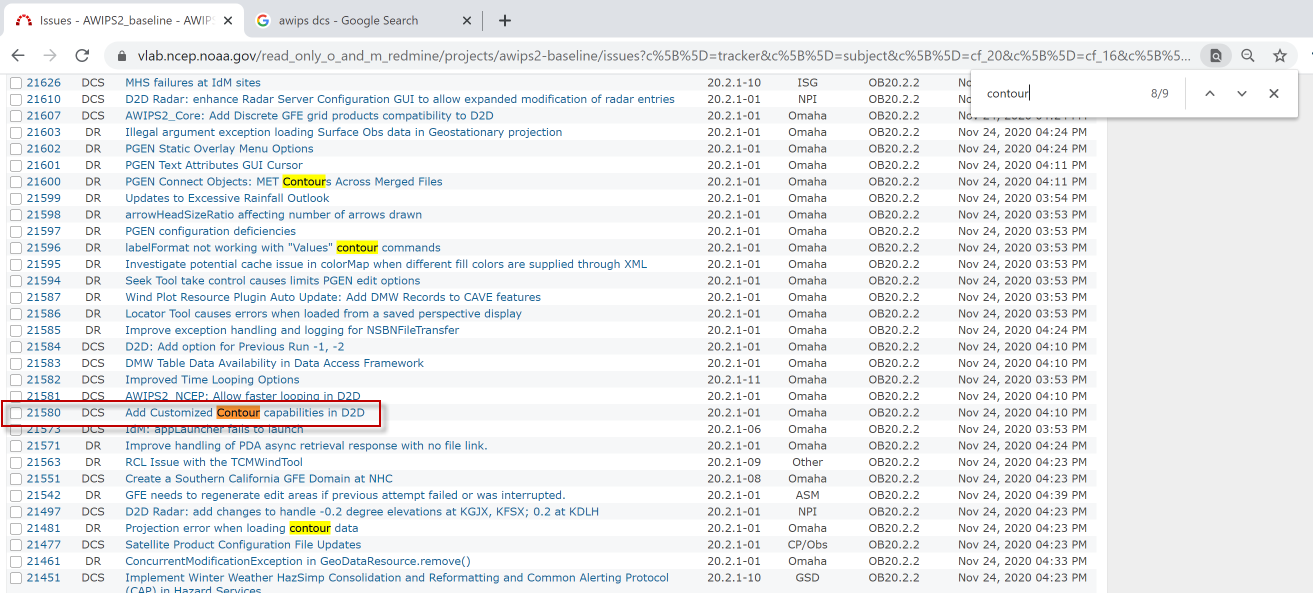Open issue number 21585 link

(x=43, y=330)
